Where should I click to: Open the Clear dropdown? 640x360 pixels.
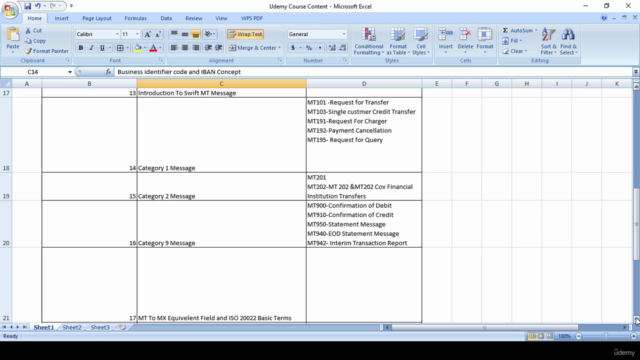515,51
